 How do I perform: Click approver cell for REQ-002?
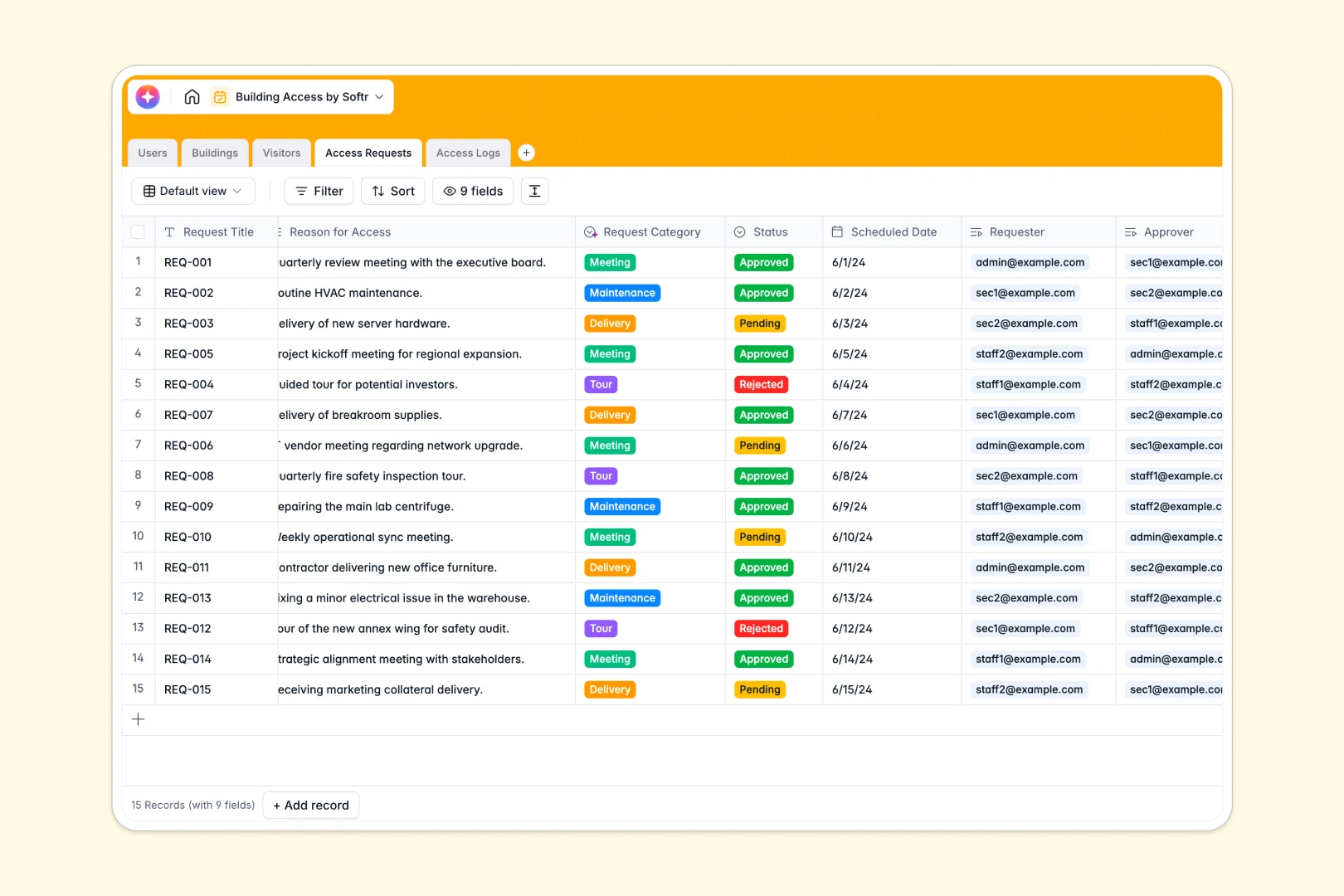[1169, 293]
